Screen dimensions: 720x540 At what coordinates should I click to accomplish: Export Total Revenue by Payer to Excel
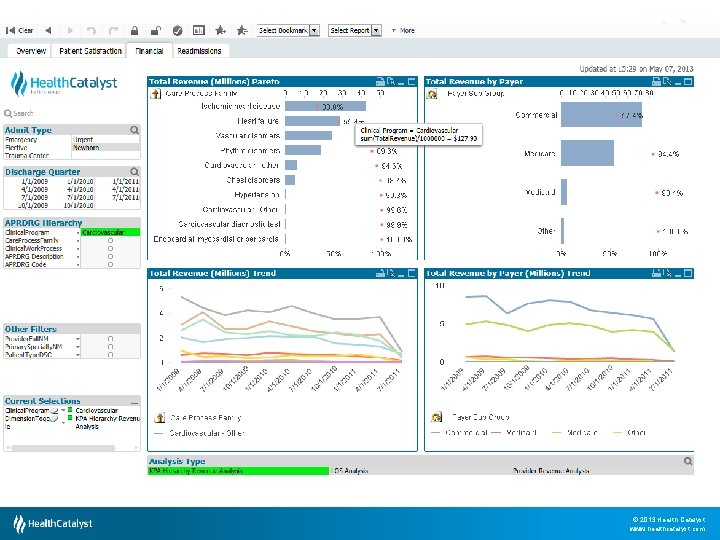pyautogui.click(x=667, y=82)
